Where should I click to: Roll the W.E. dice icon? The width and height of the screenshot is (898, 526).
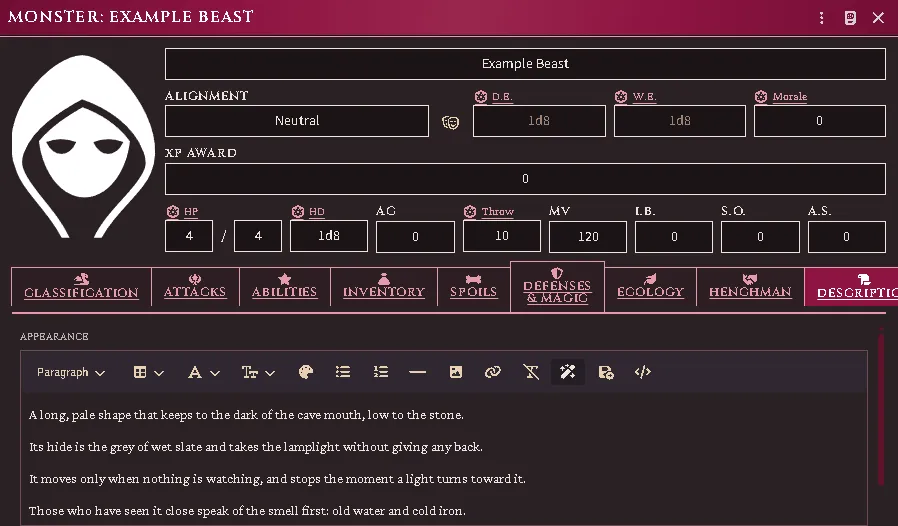point(621,97)
